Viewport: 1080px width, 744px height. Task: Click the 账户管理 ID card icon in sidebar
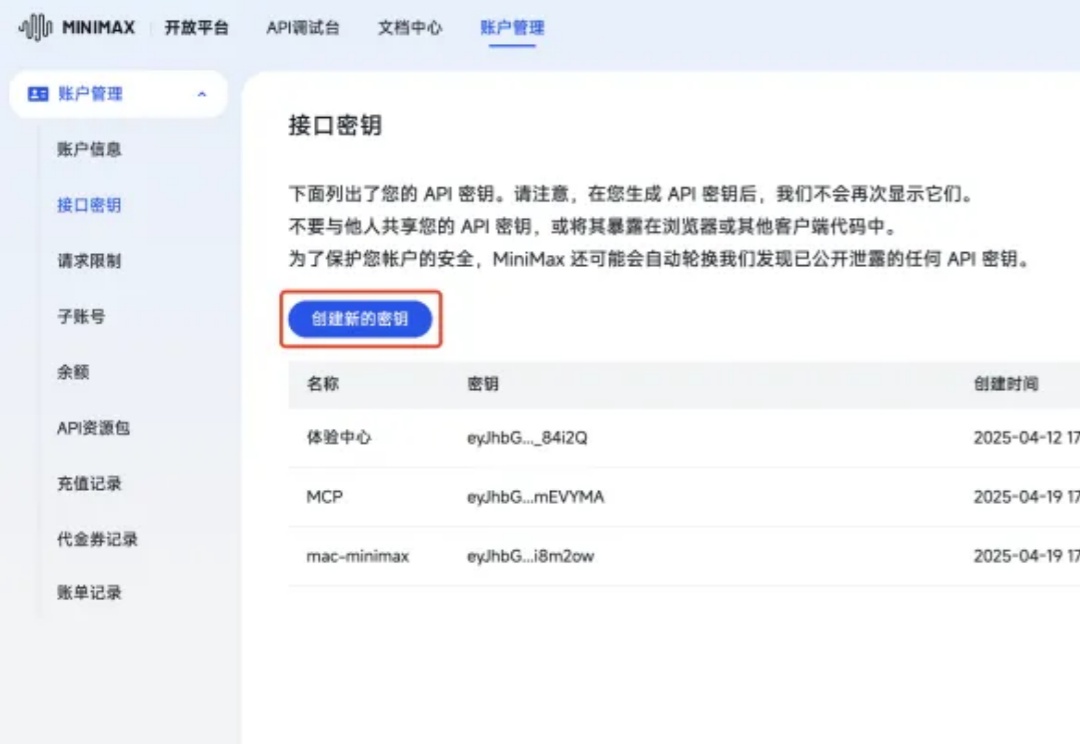38,94
